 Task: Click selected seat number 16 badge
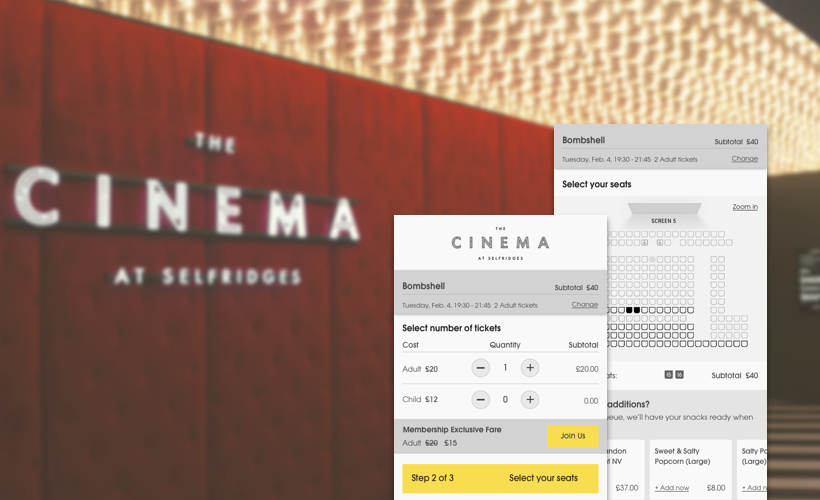[679, 375]
